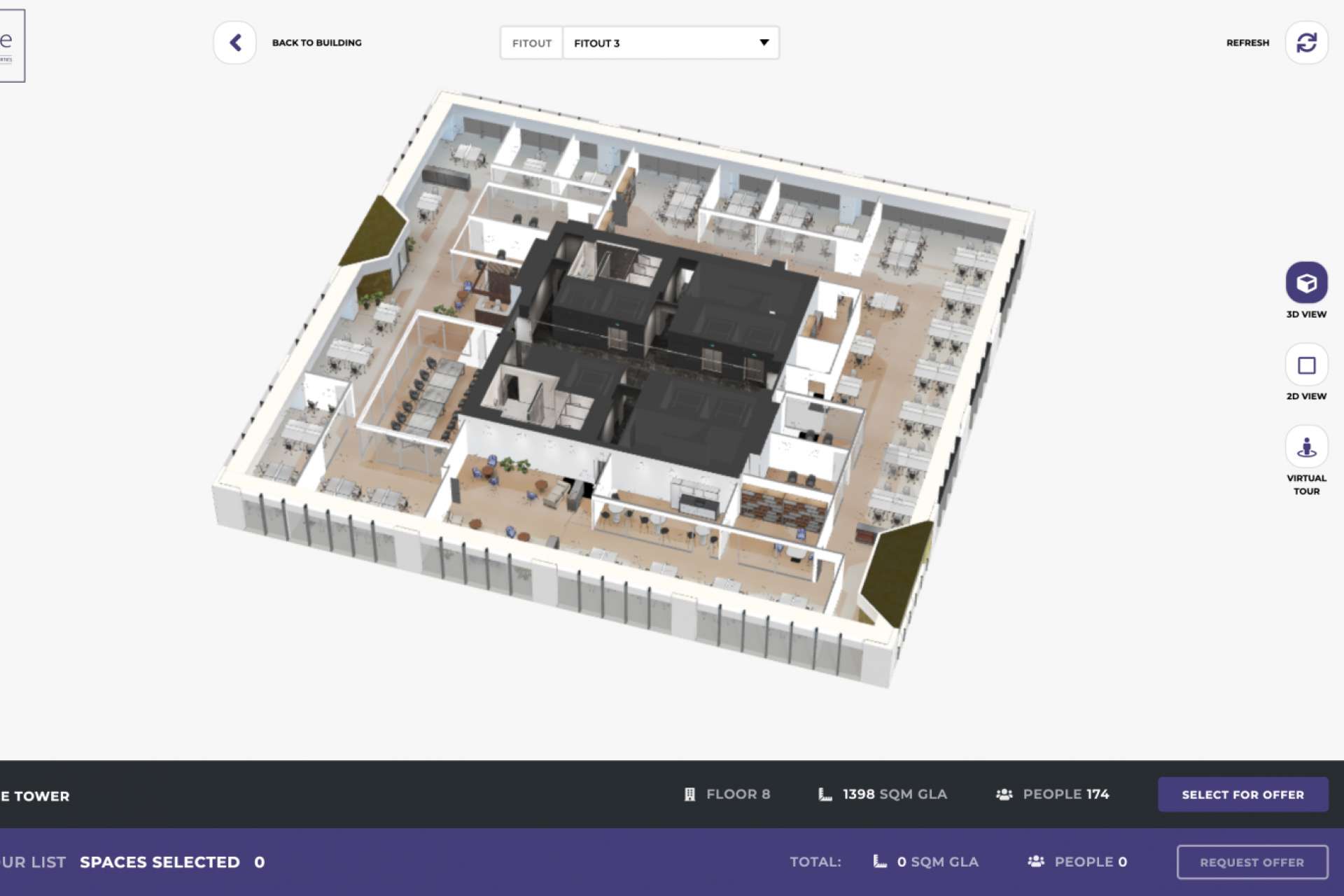1344x896 pixels.
Task: Click the Select for Offer button
Action: click(1242, 794)
